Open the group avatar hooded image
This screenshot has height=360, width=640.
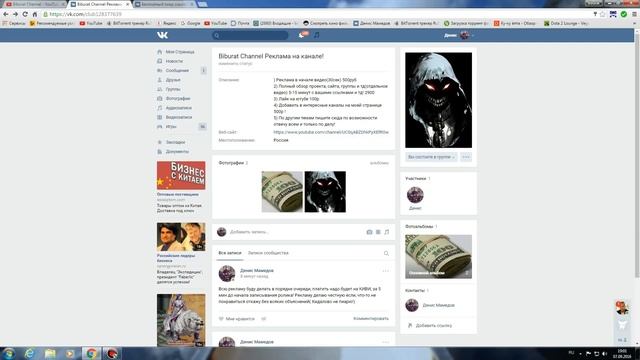tap(438, 100)
